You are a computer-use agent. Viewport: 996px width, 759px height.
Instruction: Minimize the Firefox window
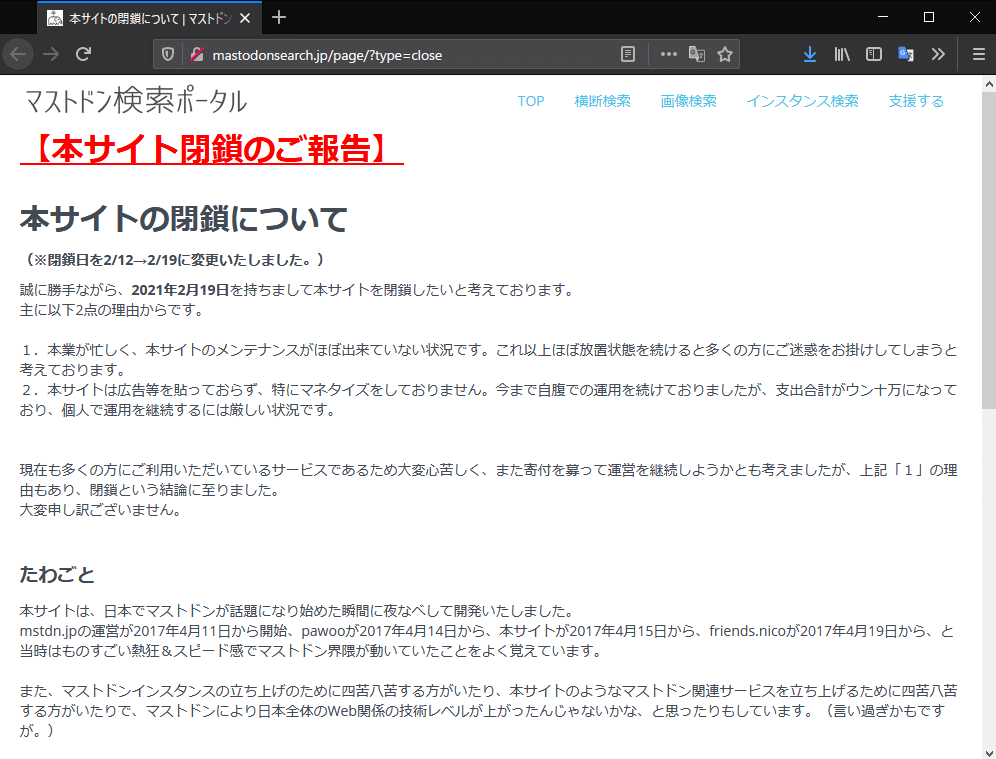[x=882, y=17]
